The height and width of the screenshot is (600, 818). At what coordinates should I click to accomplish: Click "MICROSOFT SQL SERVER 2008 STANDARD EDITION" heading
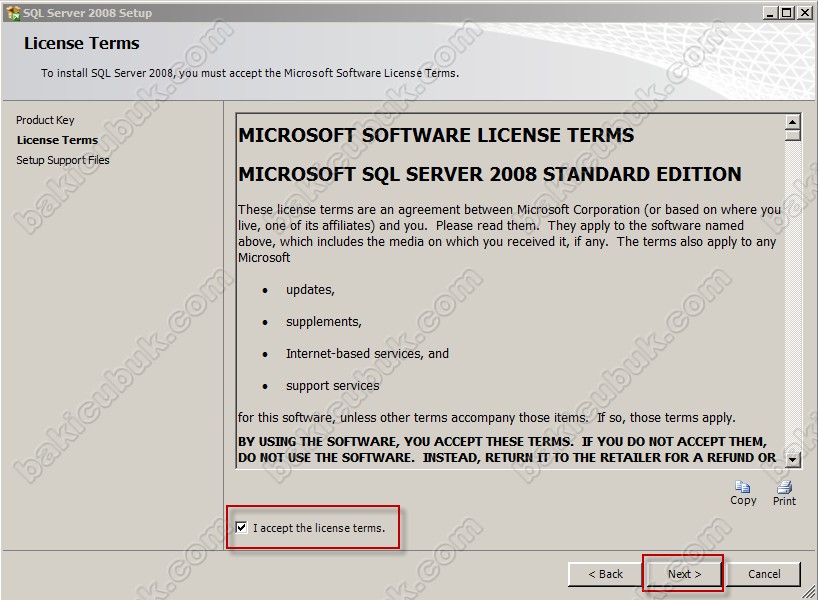(x=490, y=174)
